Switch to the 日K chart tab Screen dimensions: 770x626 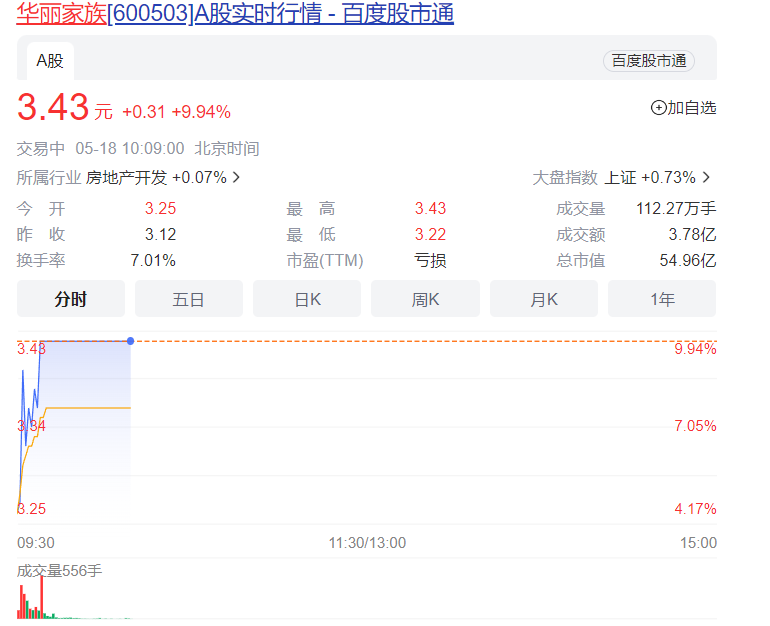pyautogui.click(x=307, y=299)
